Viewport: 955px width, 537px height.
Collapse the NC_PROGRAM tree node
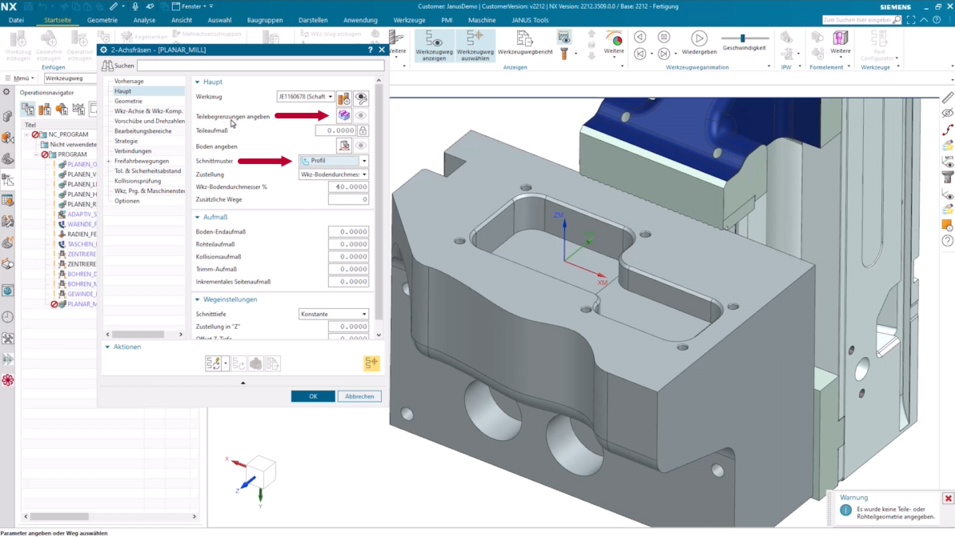(27, 135)
